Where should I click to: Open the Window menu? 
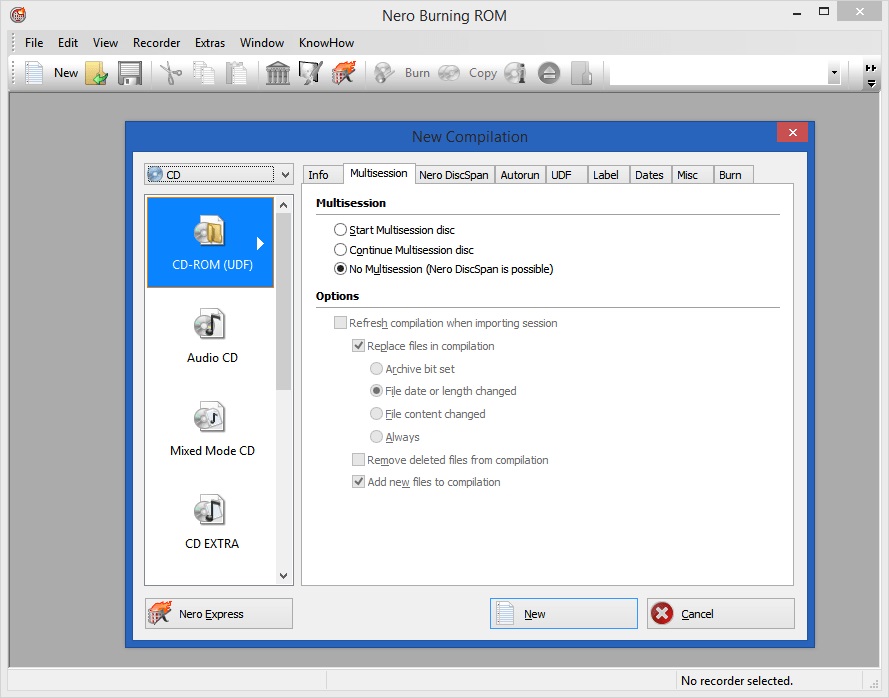pos(262,43)
